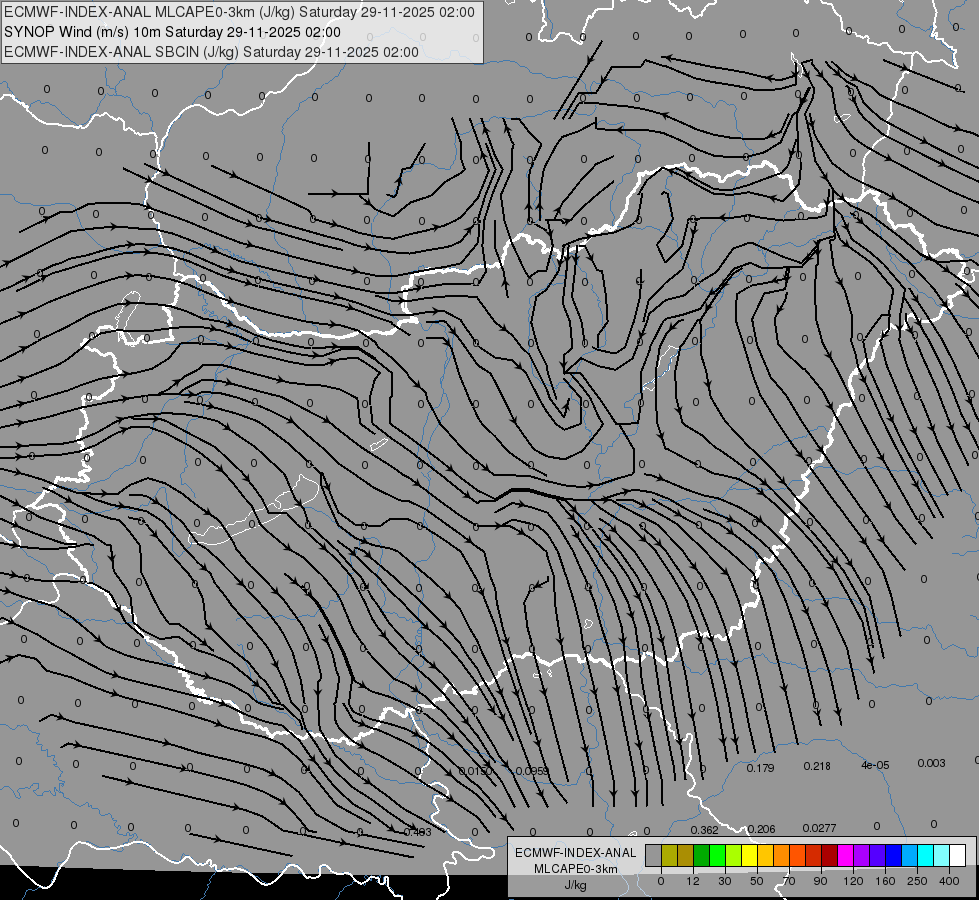
Task: Click the legend scale value 160
Action: click(x=885, y=881)
